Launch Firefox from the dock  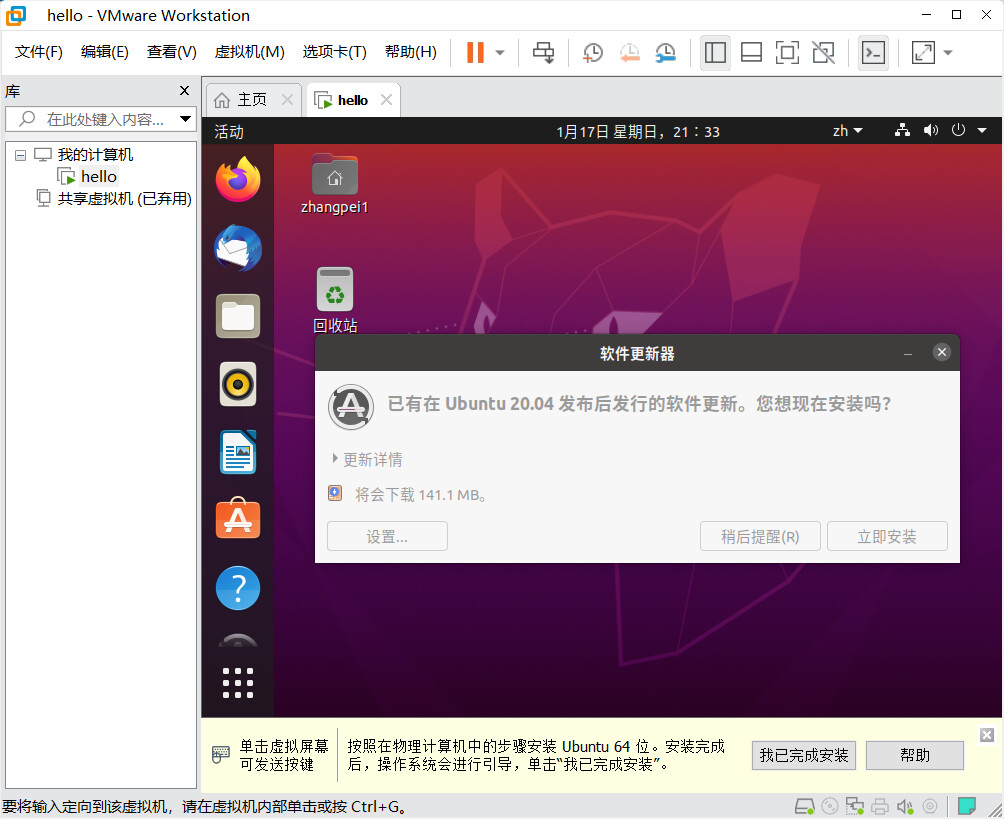click(x=238, y=180)
